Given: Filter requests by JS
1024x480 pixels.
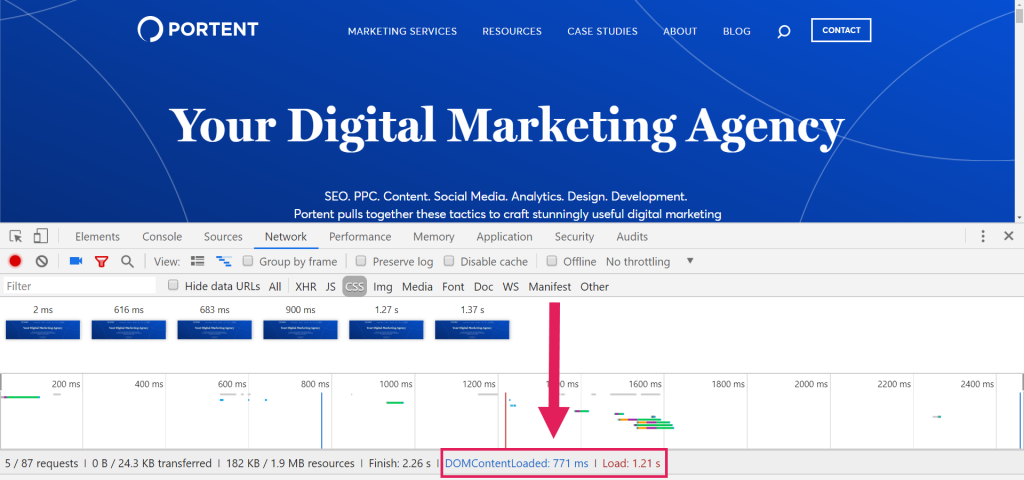Looking at the screenshot, I should point(330,286).
